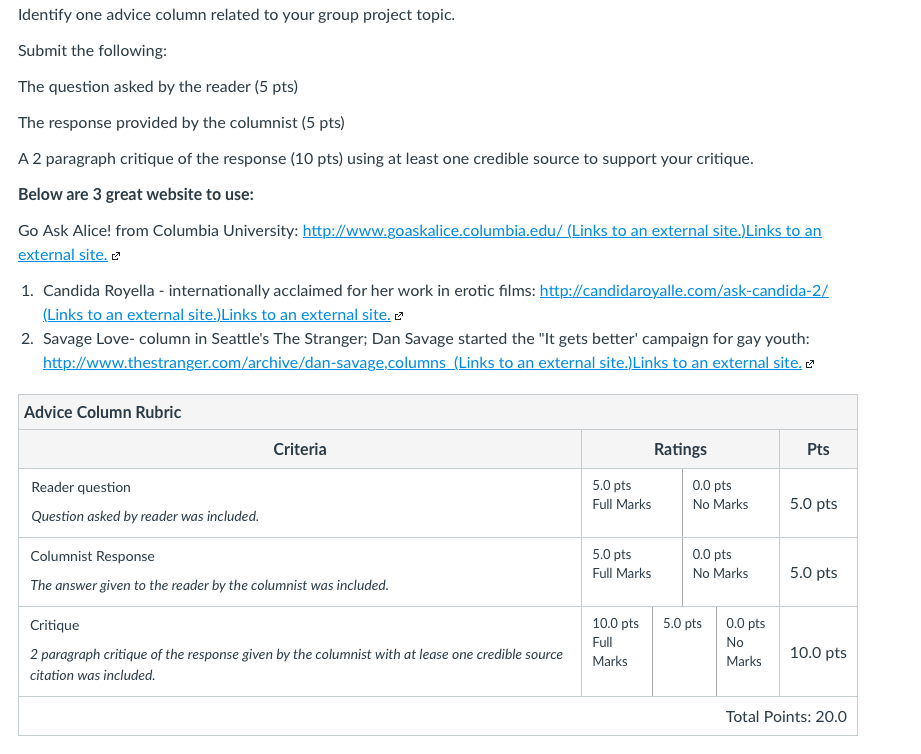Select 0.0 pts No Marks for Critique

pyautogui.click(x=748, y=652)
